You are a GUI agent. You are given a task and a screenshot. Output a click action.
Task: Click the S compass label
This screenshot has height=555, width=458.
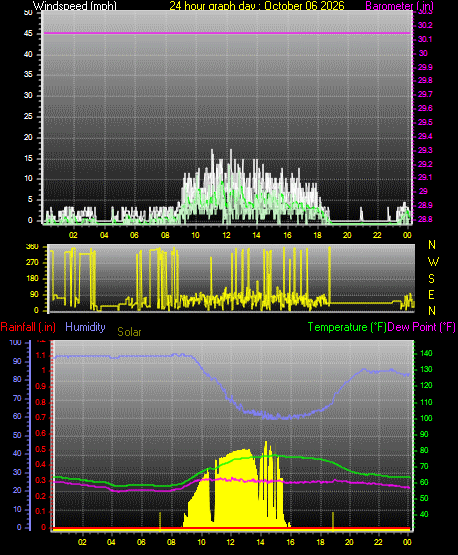431,279
